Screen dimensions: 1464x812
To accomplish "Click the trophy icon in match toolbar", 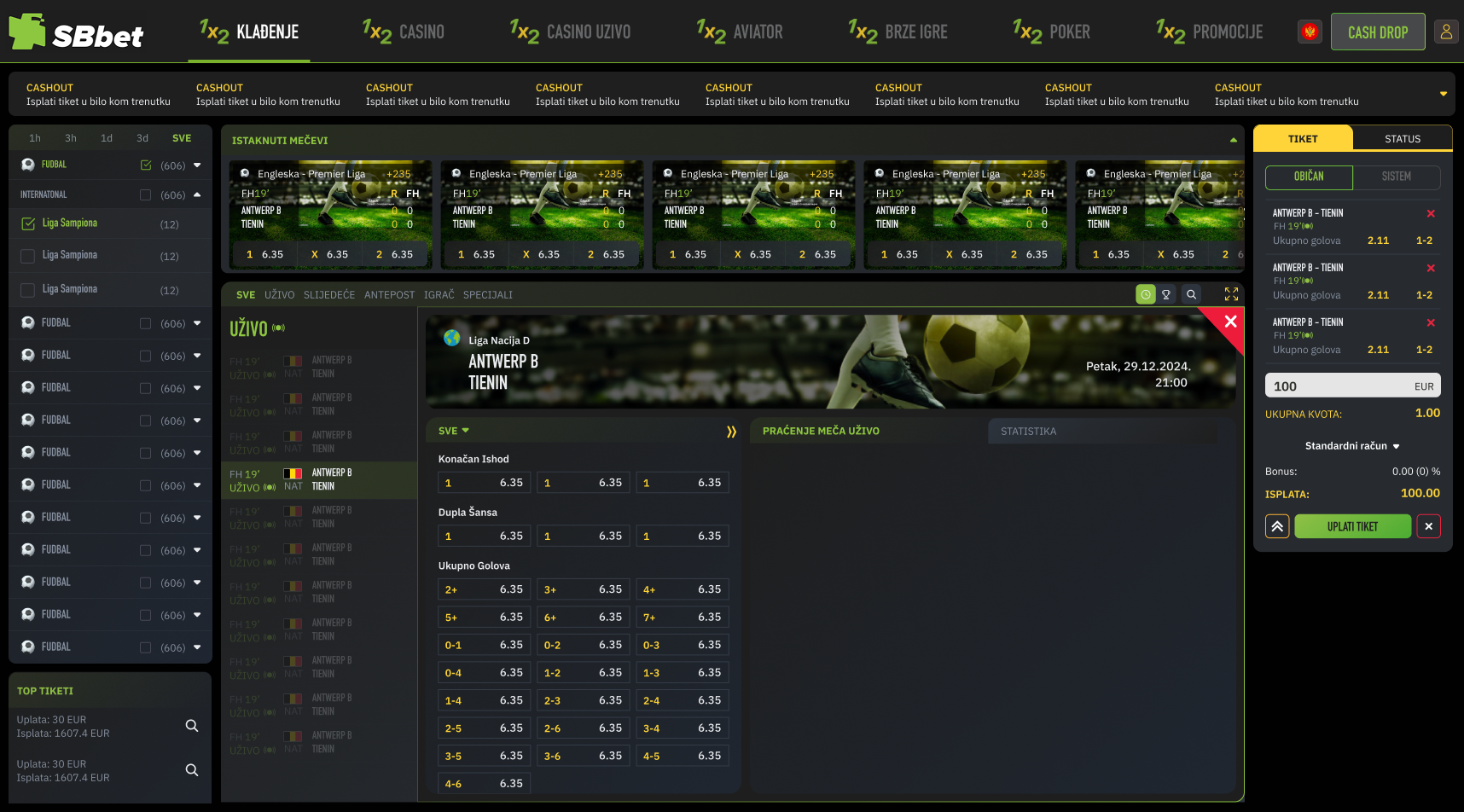I will 1166,294.
